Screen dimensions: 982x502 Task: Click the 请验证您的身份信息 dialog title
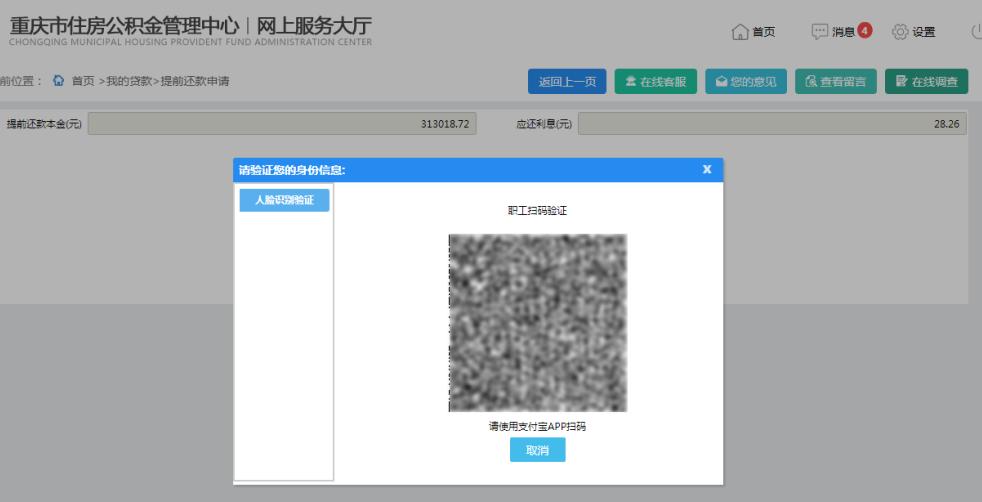tap(292, 170)
